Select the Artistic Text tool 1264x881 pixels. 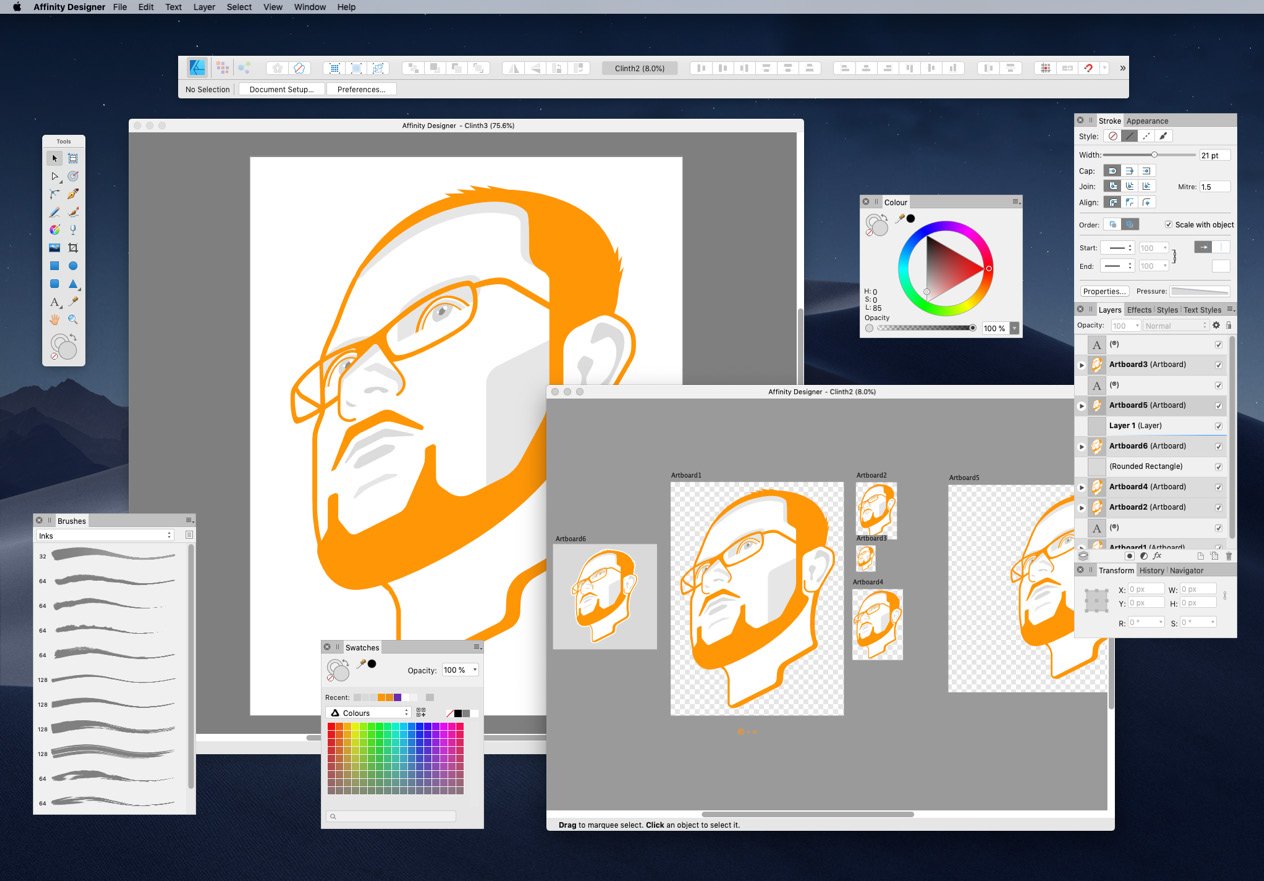click(55, 302)
